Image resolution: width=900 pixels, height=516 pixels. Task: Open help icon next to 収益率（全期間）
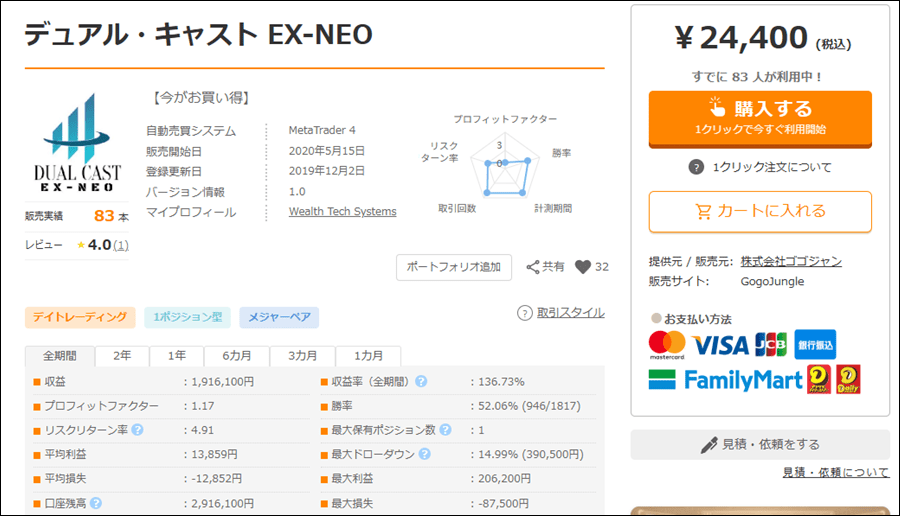click(421, 382)
